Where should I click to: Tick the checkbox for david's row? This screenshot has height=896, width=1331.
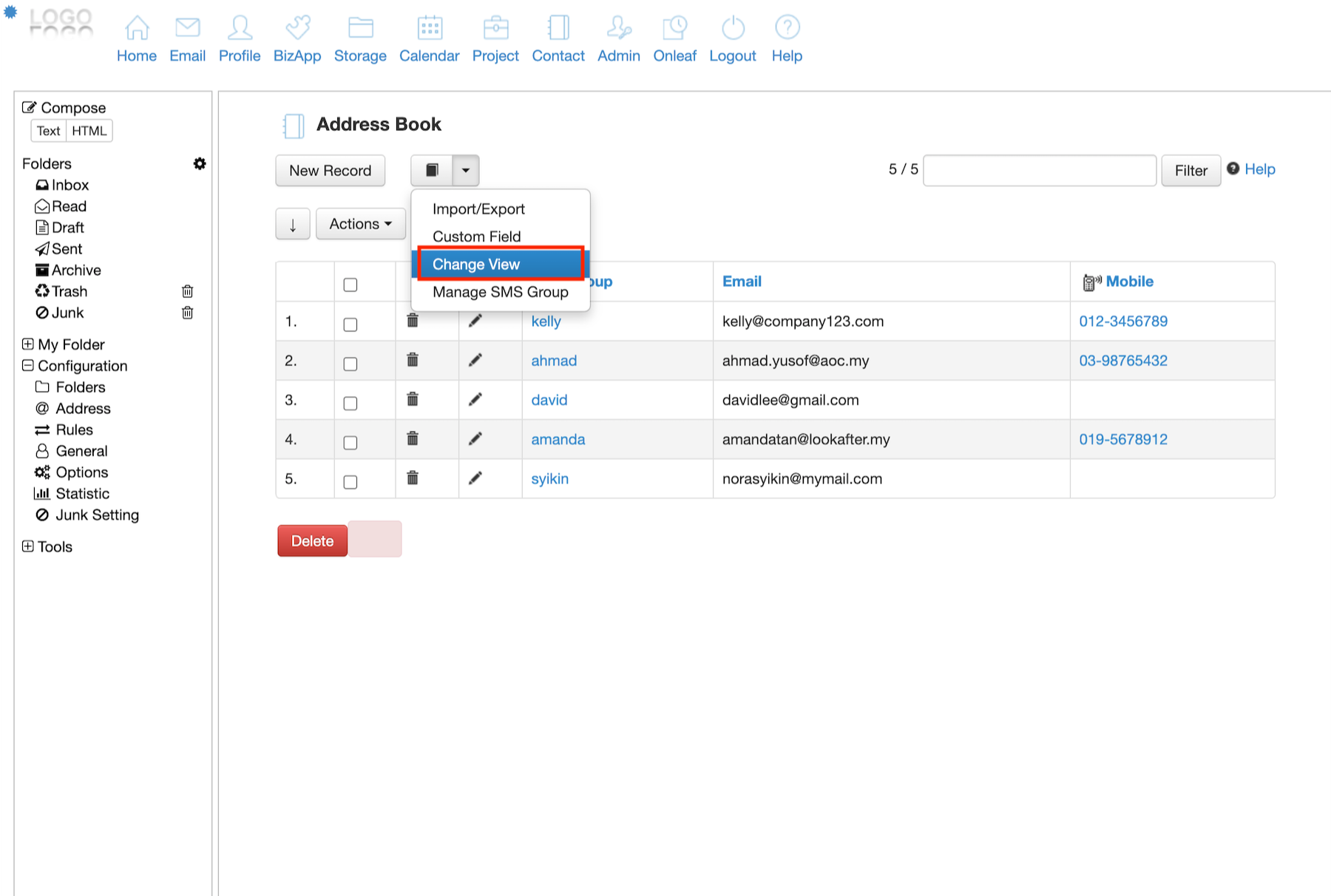pyautogui.click(x=350, y=403)
